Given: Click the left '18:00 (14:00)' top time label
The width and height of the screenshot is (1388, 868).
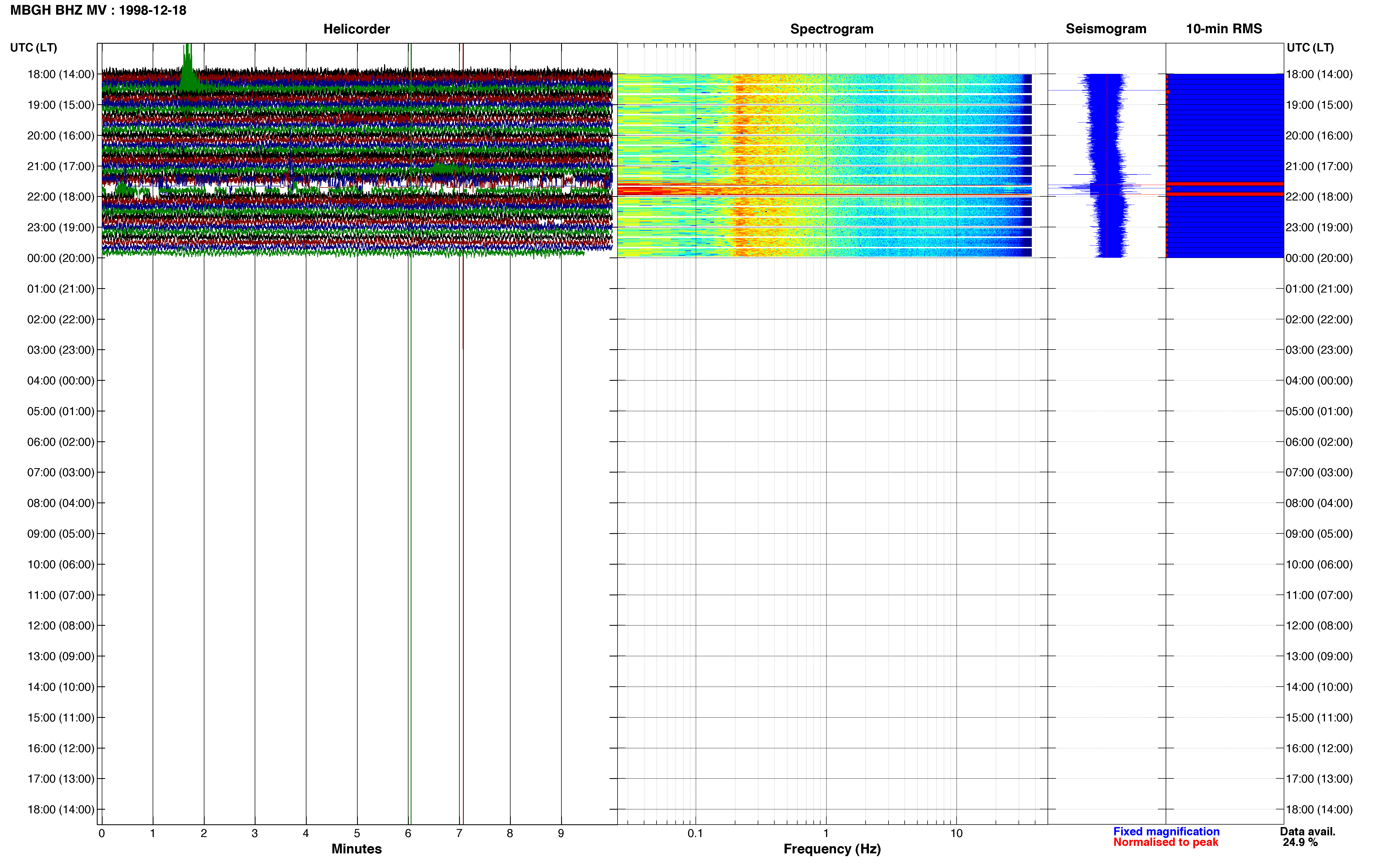Looking at the screenshot, I should click(61, 74).
